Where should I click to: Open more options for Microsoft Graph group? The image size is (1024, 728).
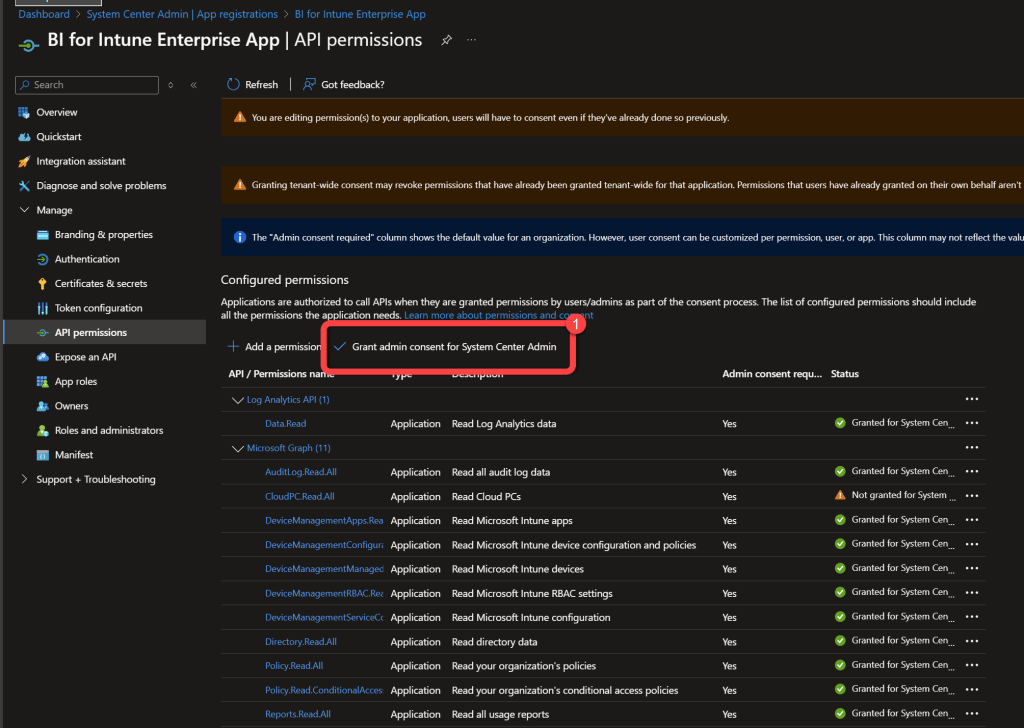coord(972,447)
